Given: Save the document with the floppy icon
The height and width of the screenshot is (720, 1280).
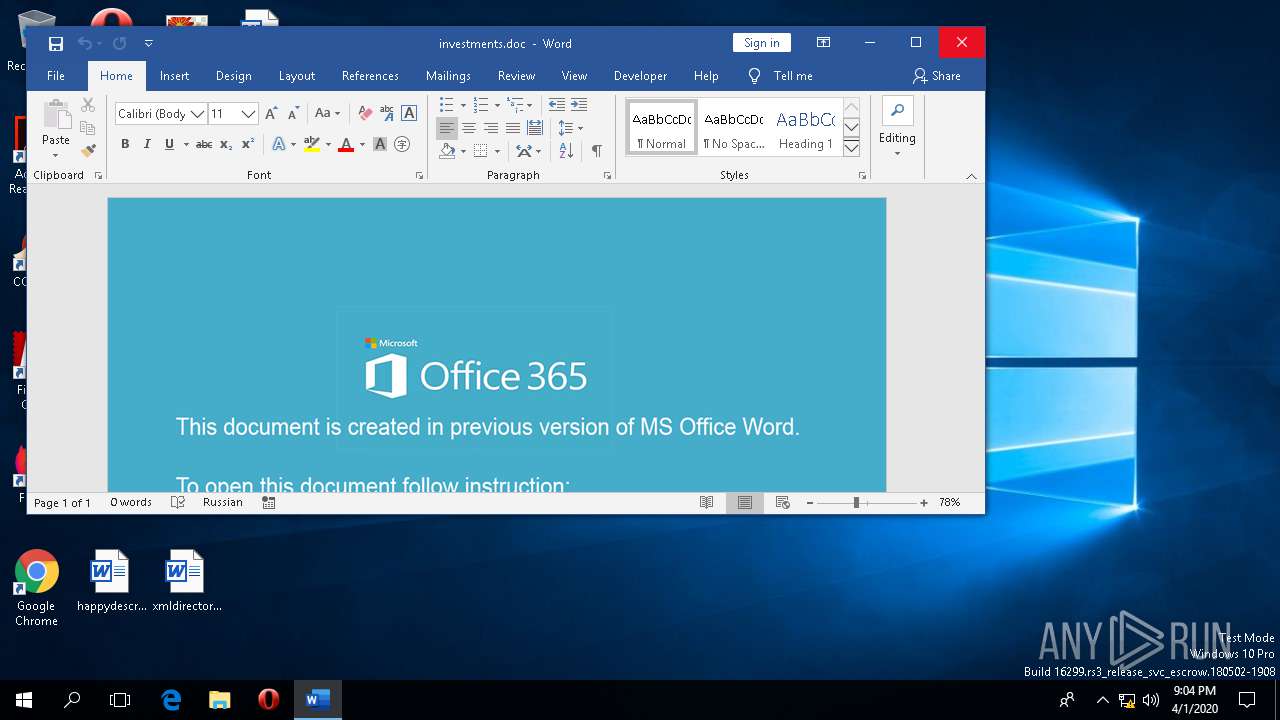Looking at the screenshot, I should [56, 43].
